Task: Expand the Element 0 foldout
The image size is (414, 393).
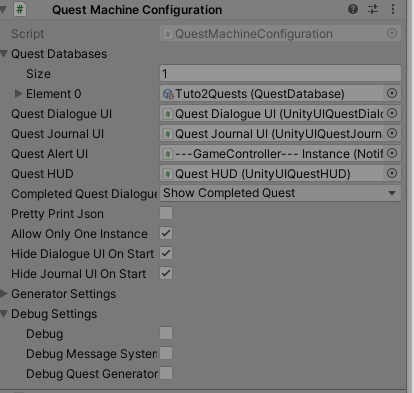Action: (x=18, y=94)
